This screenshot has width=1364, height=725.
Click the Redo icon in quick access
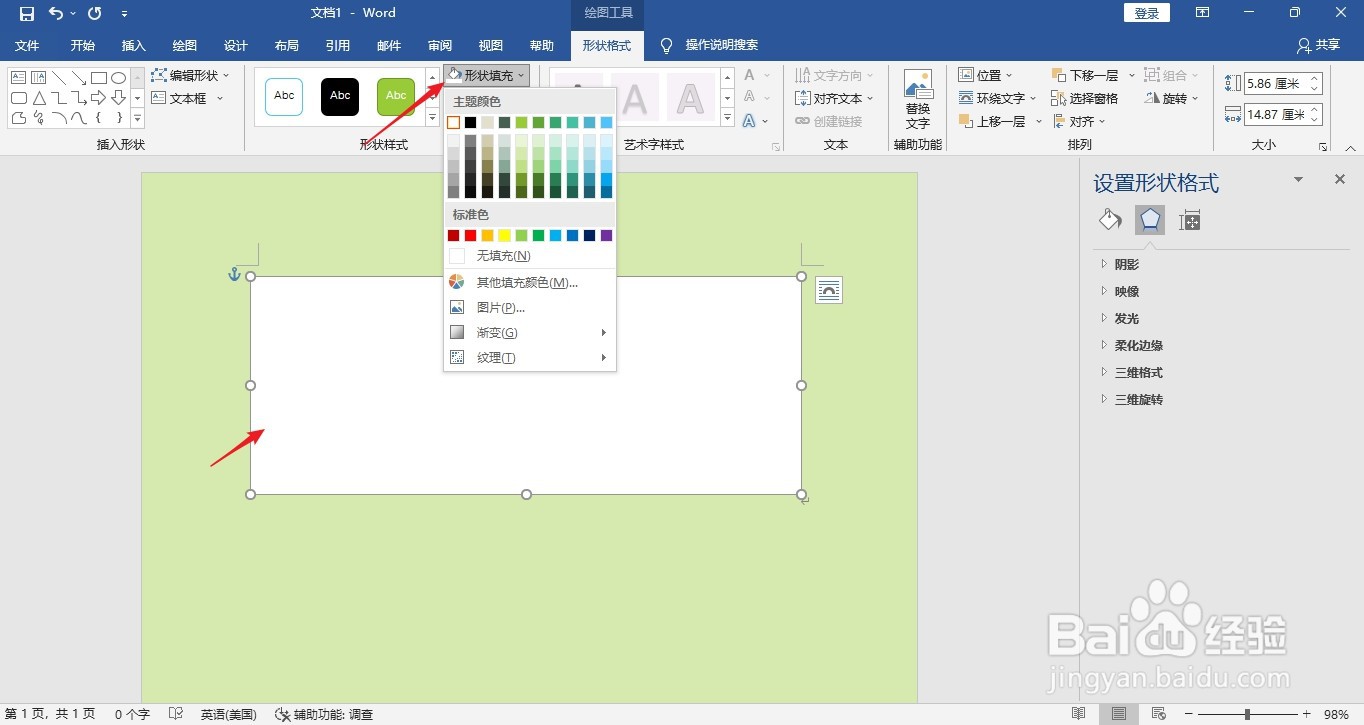(x=95, y=13)
